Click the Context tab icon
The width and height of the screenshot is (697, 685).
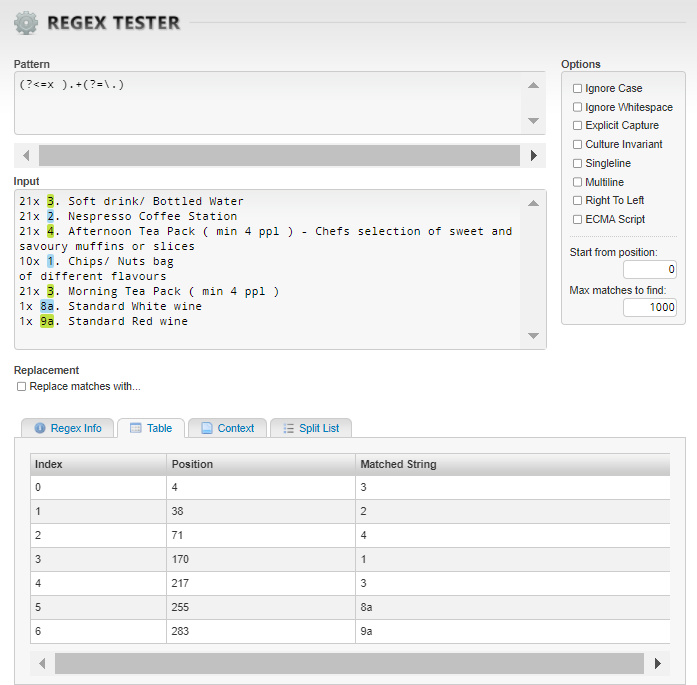206,428
